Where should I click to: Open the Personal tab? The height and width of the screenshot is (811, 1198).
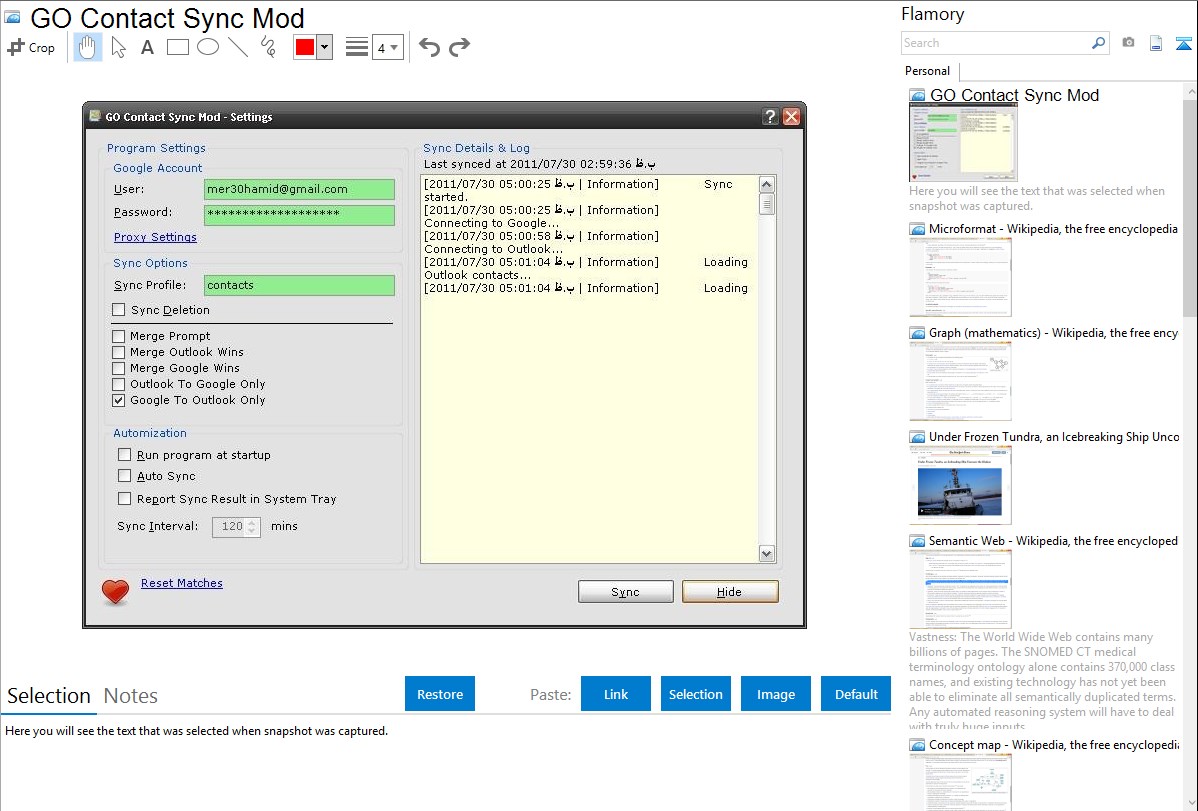tap(927, 71)
